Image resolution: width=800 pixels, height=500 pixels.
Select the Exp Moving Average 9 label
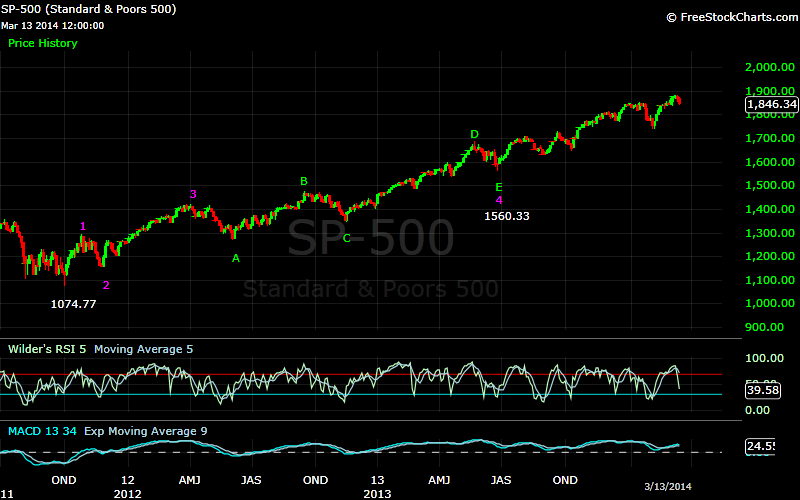coord(146,431)
